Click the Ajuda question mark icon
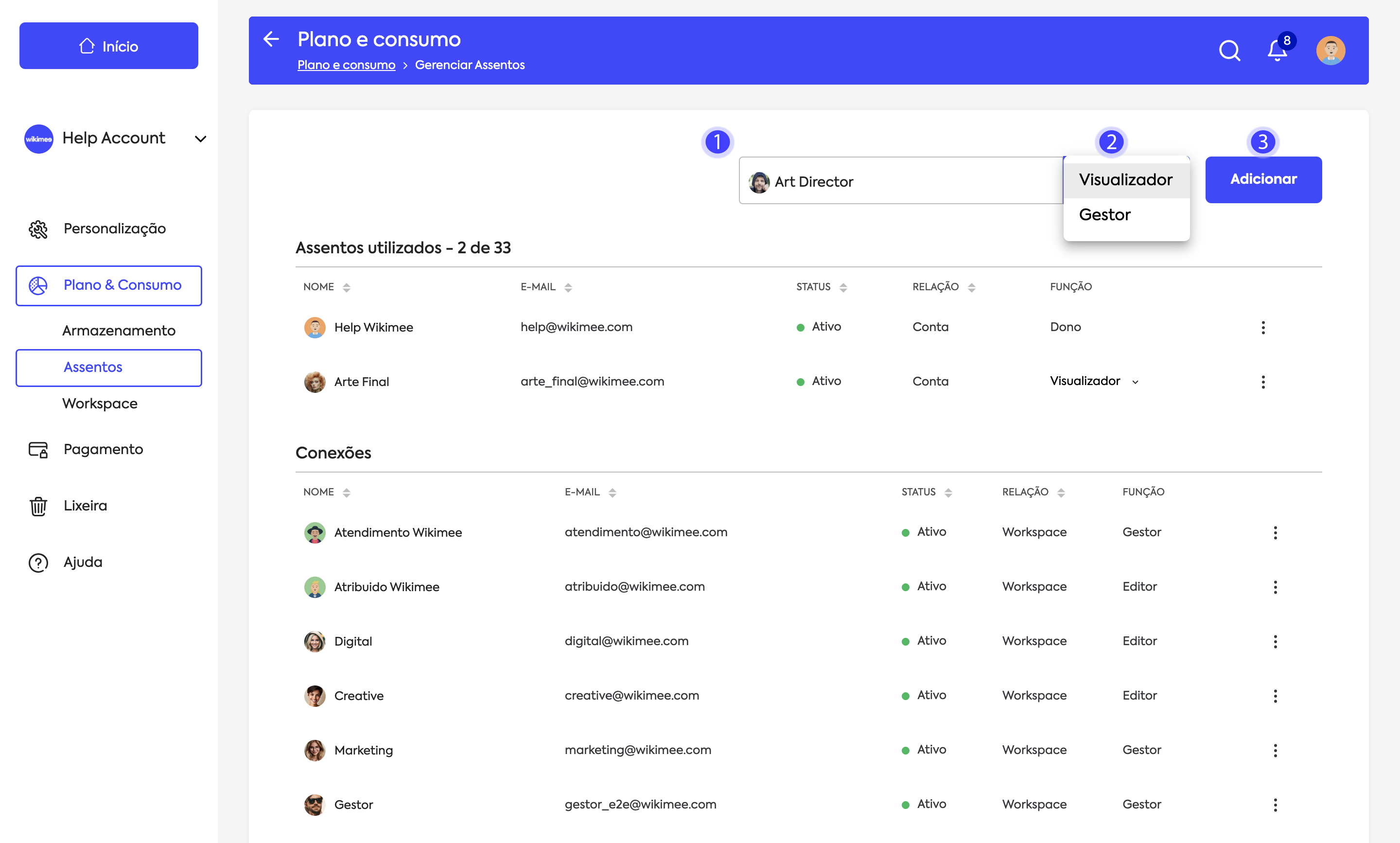 tap(38, 562)
